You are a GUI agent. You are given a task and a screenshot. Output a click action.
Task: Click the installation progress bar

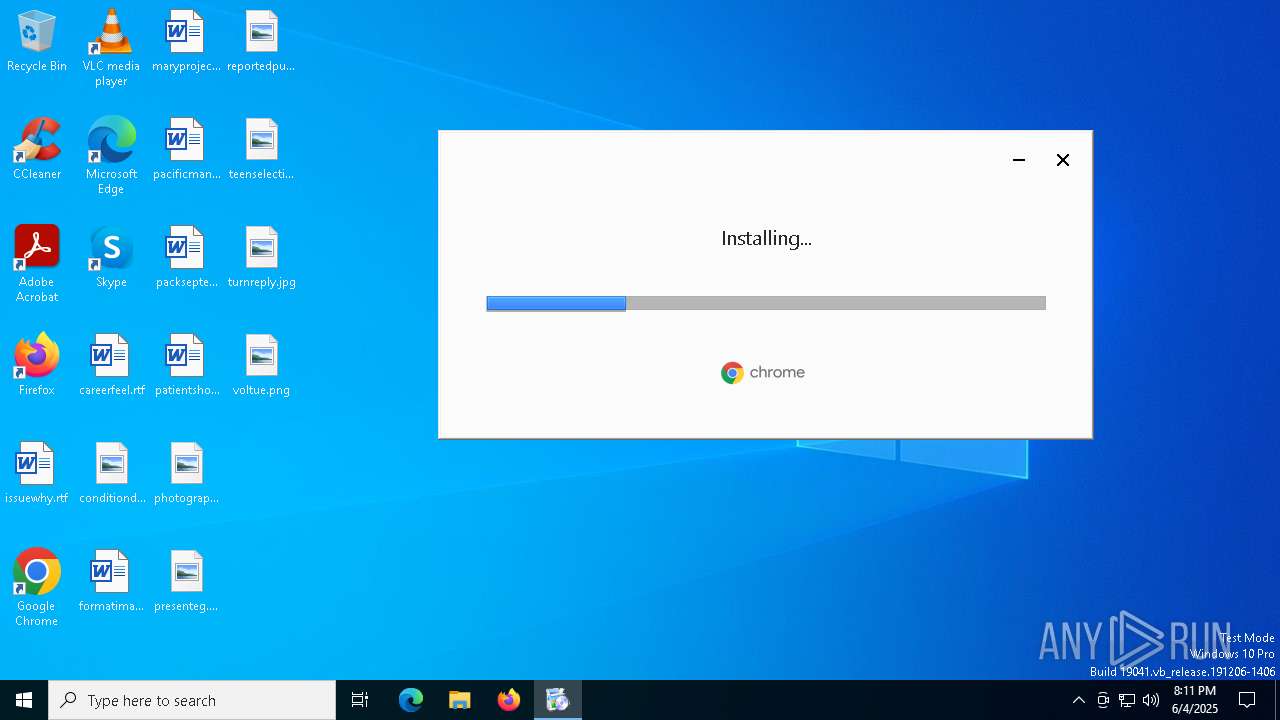point(766,303)
